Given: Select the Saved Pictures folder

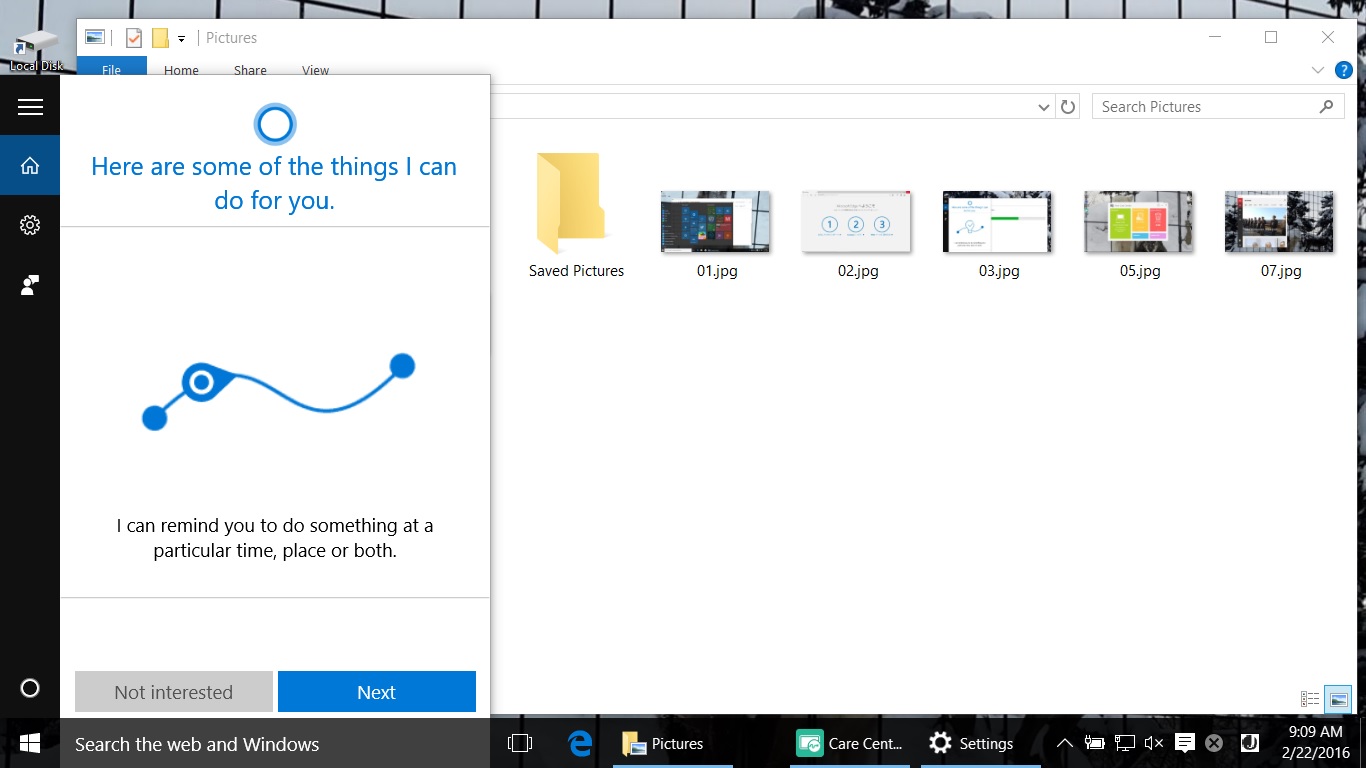Looking at the screenshot, I should (x=576, y=215).
